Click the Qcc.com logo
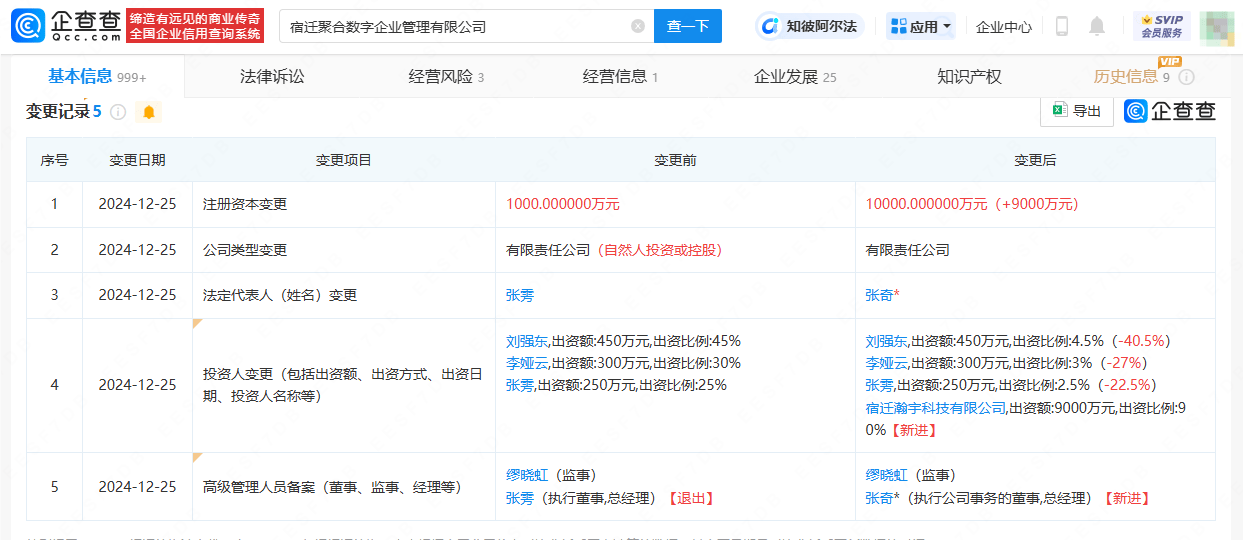 (x=66, y=27)
